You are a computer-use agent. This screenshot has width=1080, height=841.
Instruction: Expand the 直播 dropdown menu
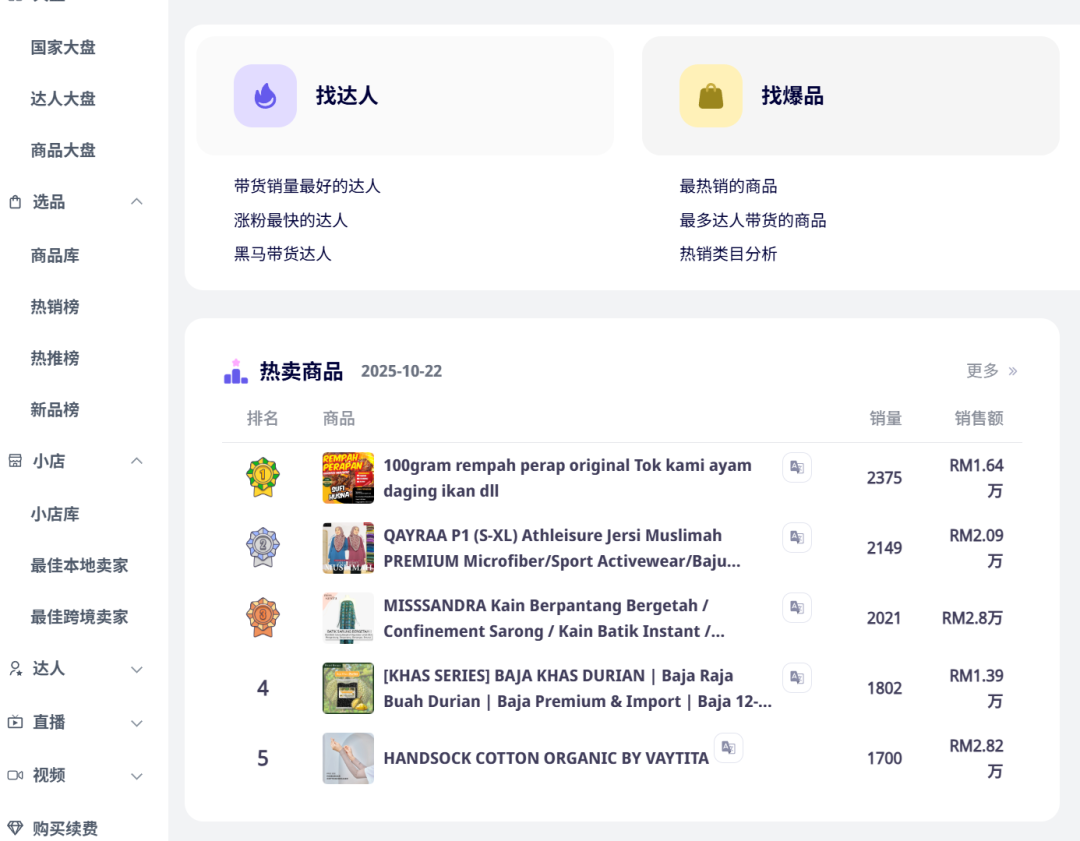136,722
